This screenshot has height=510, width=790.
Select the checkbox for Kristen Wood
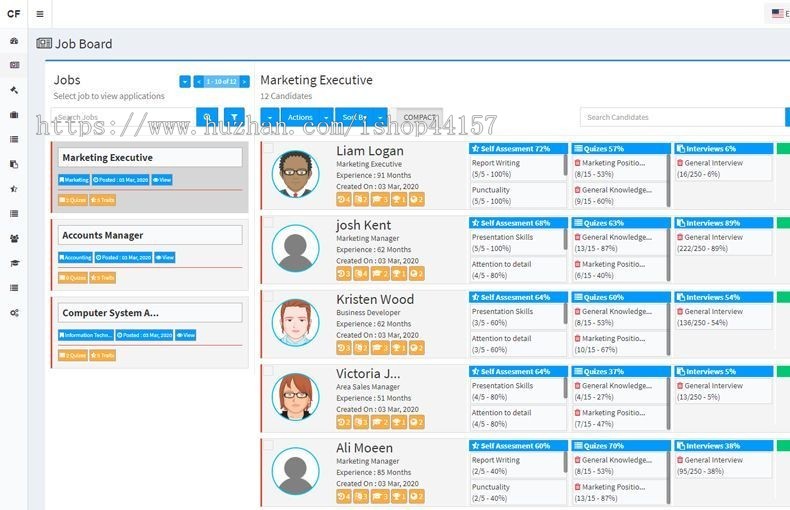pyautogui.click(x=269, y=296)
